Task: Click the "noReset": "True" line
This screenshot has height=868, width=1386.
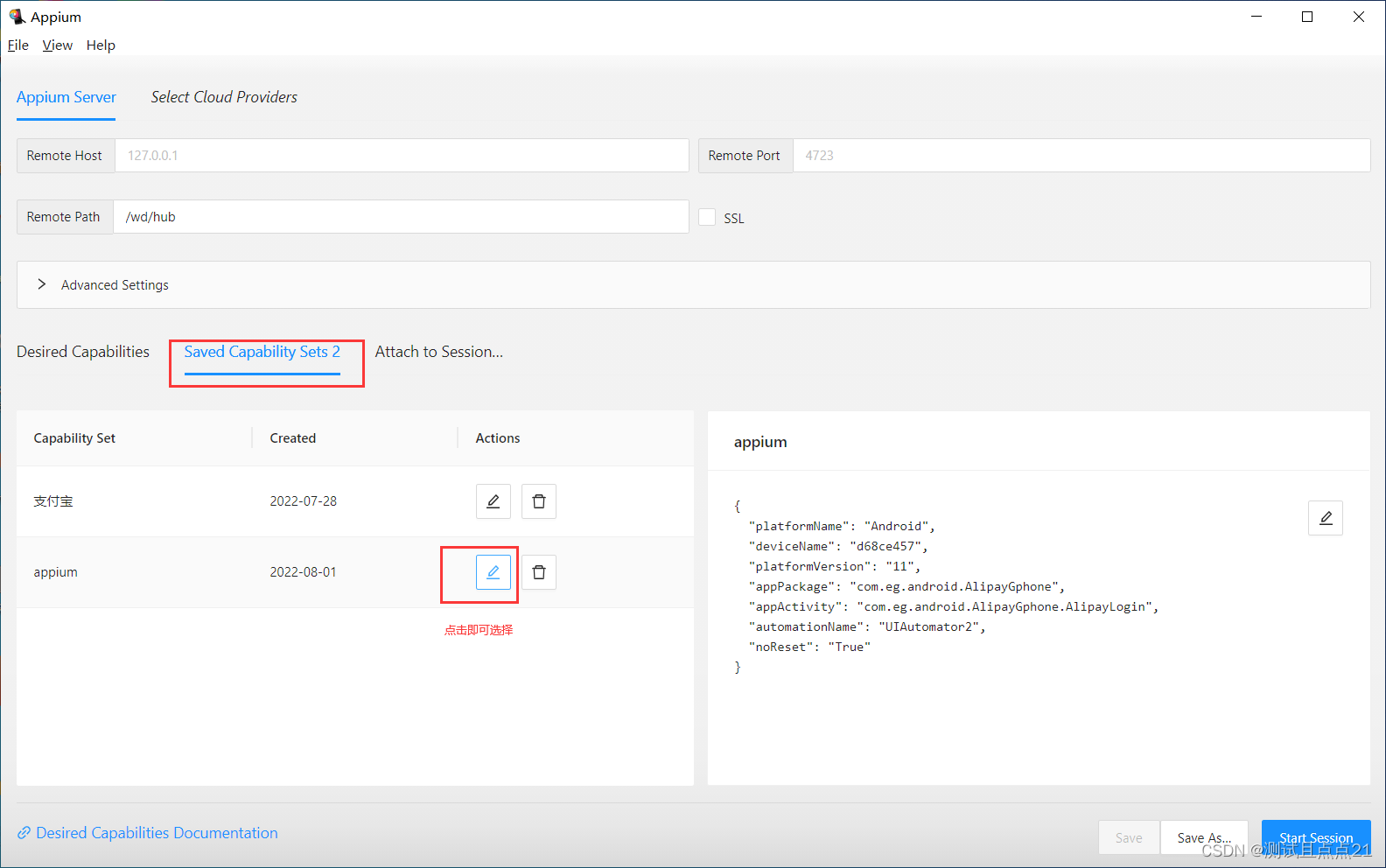Action: (x=809, y=647)
